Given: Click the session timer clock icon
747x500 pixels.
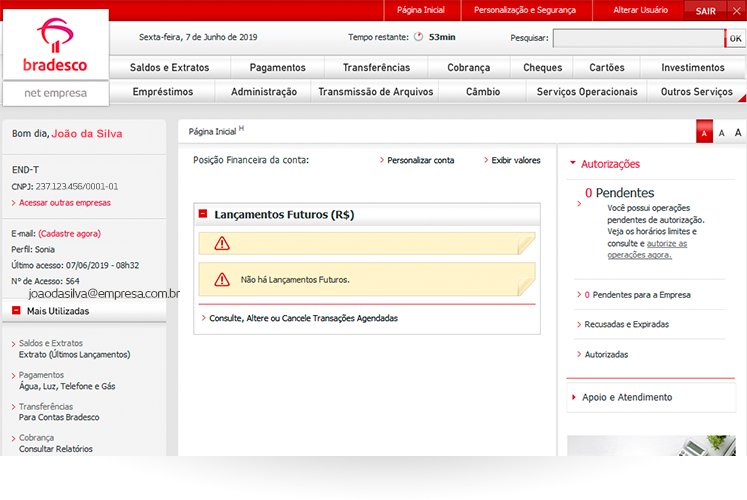Looking at the screenshot, I should pos(419,37).
